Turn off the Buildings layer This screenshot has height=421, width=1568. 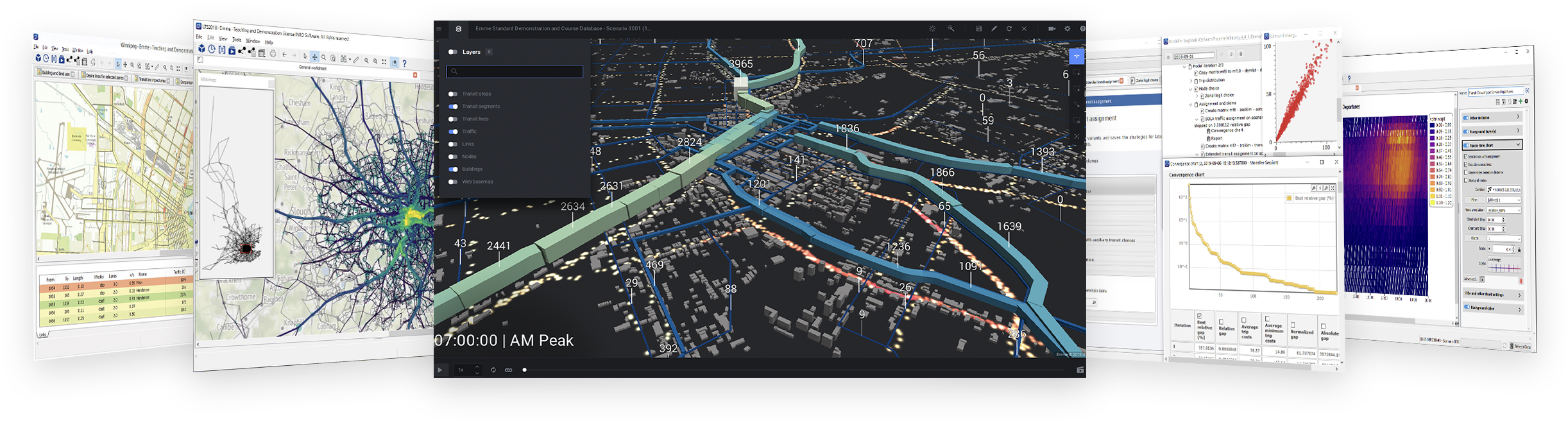pyautogui.click(x=453, y=169)
